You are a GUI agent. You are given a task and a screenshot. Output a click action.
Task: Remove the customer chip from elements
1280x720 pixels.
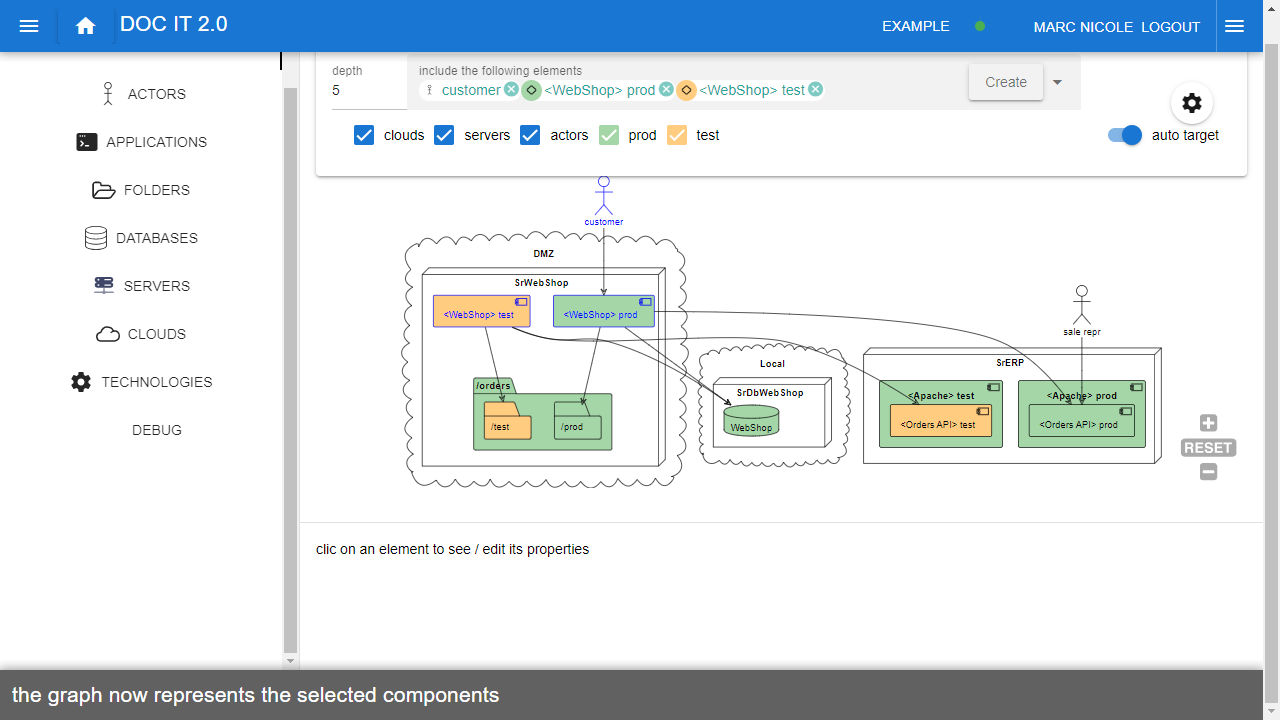511,90
